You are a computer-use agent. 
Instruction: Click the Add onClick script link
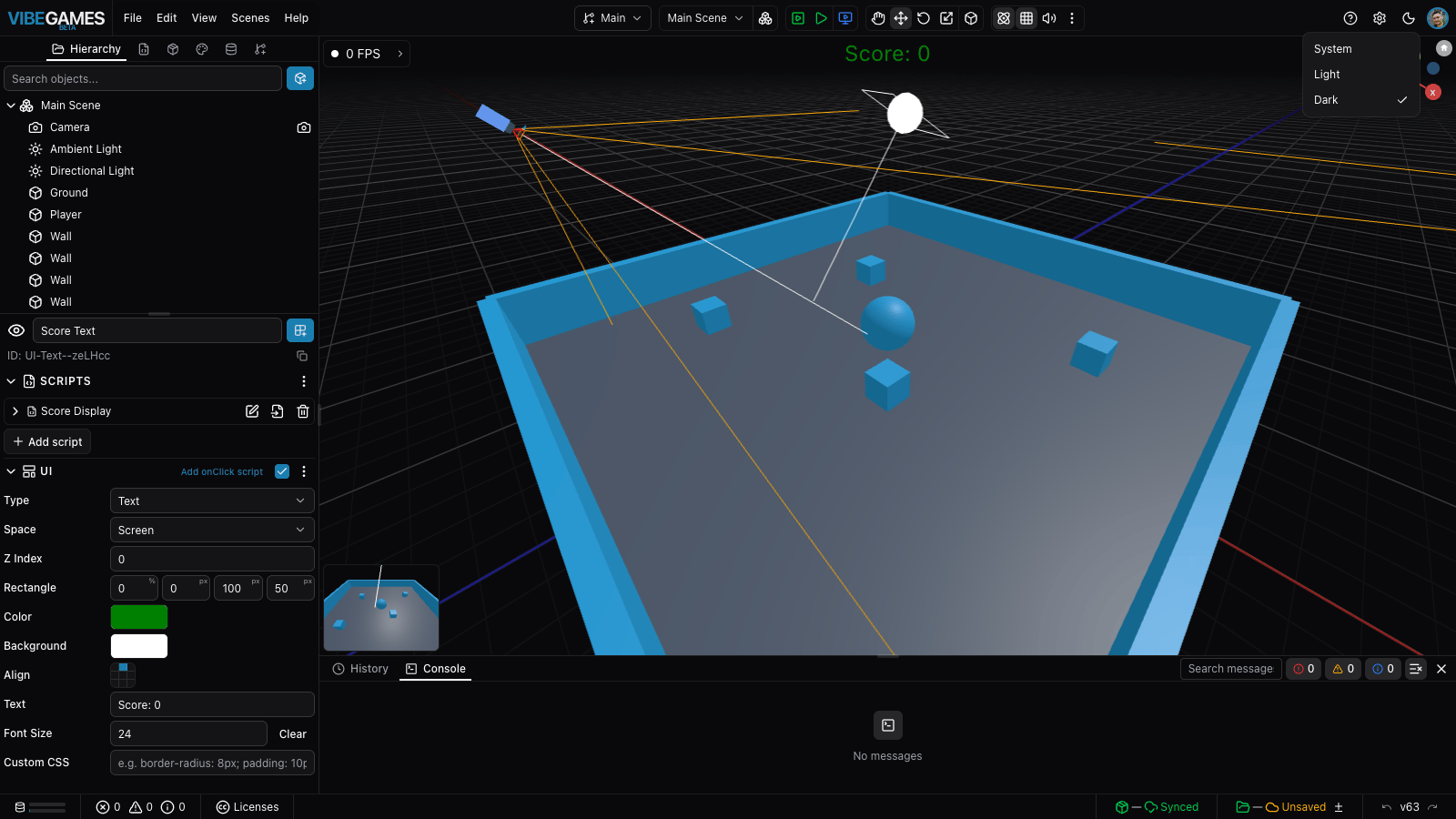click(222, 471)
